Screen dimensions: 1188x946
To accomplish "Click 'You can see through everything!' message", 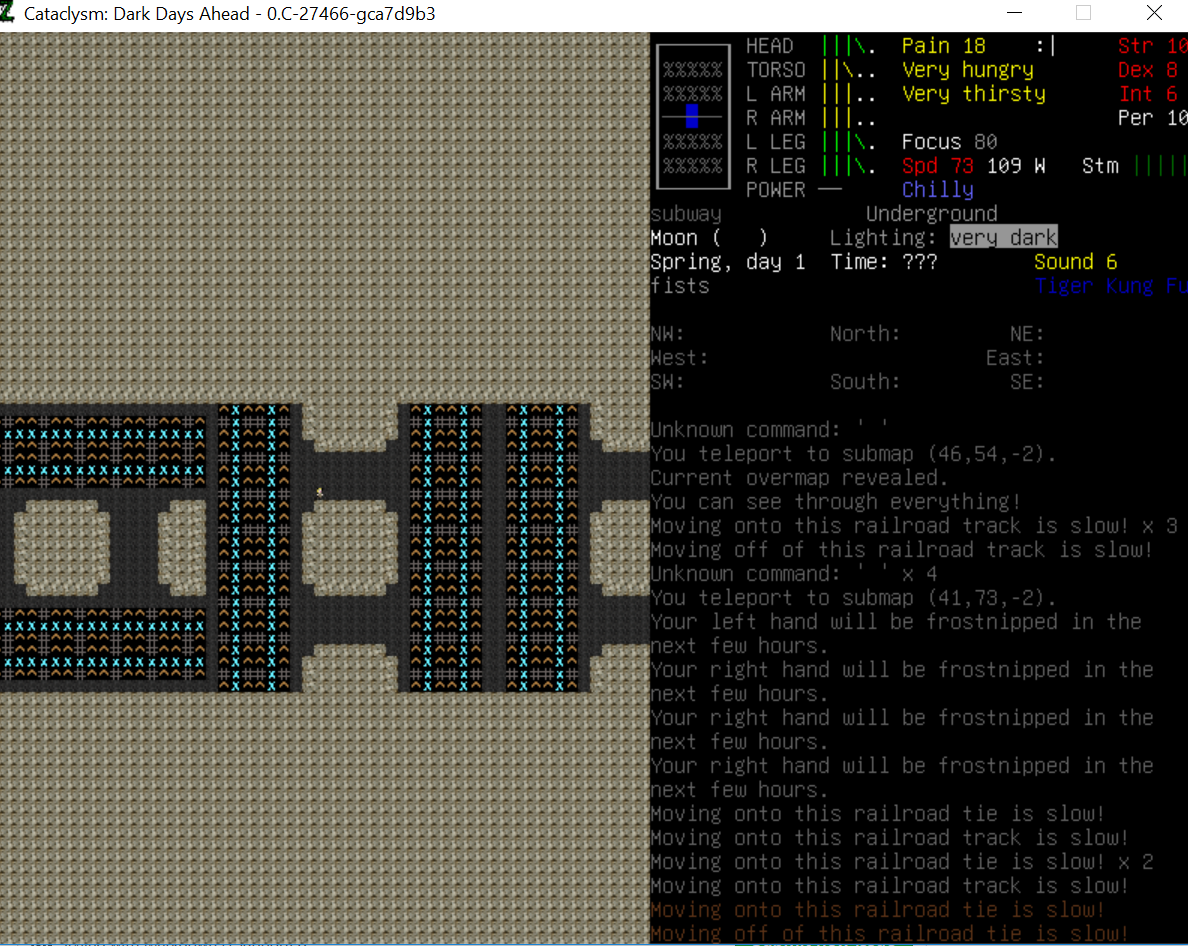I will click(x=836, y=501).
